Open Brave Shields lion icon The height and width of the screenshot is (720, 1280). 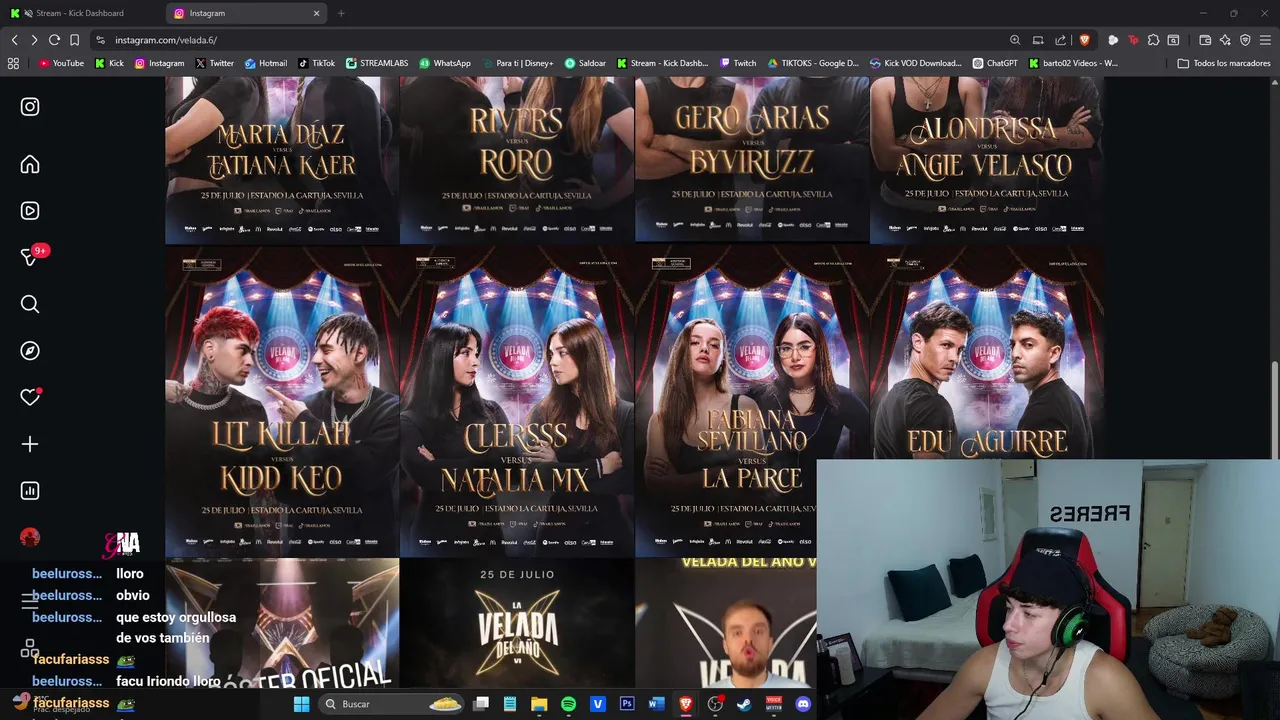coord(1085,40)
